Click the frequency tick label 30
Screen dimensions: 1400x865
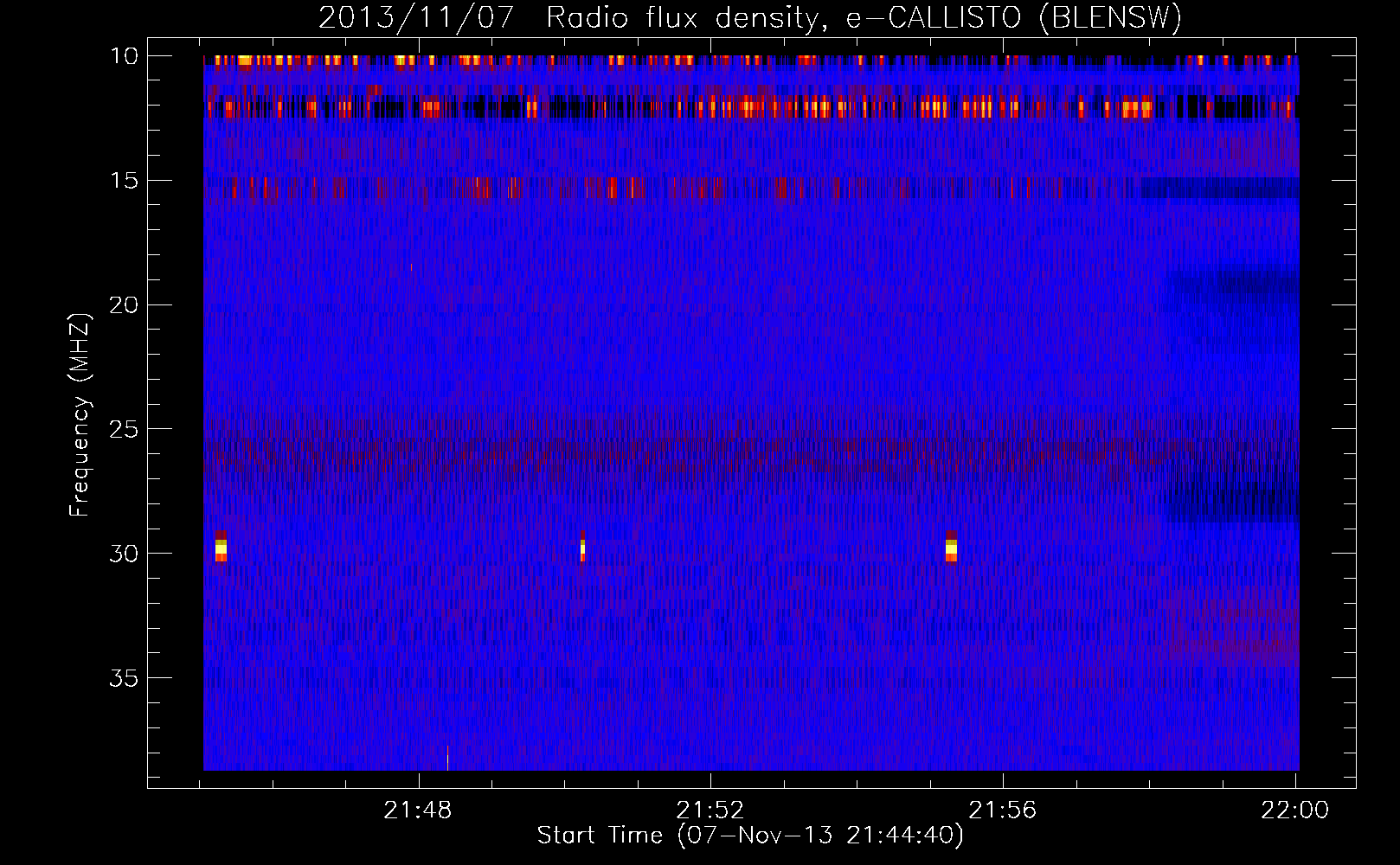tap(124, 553)
